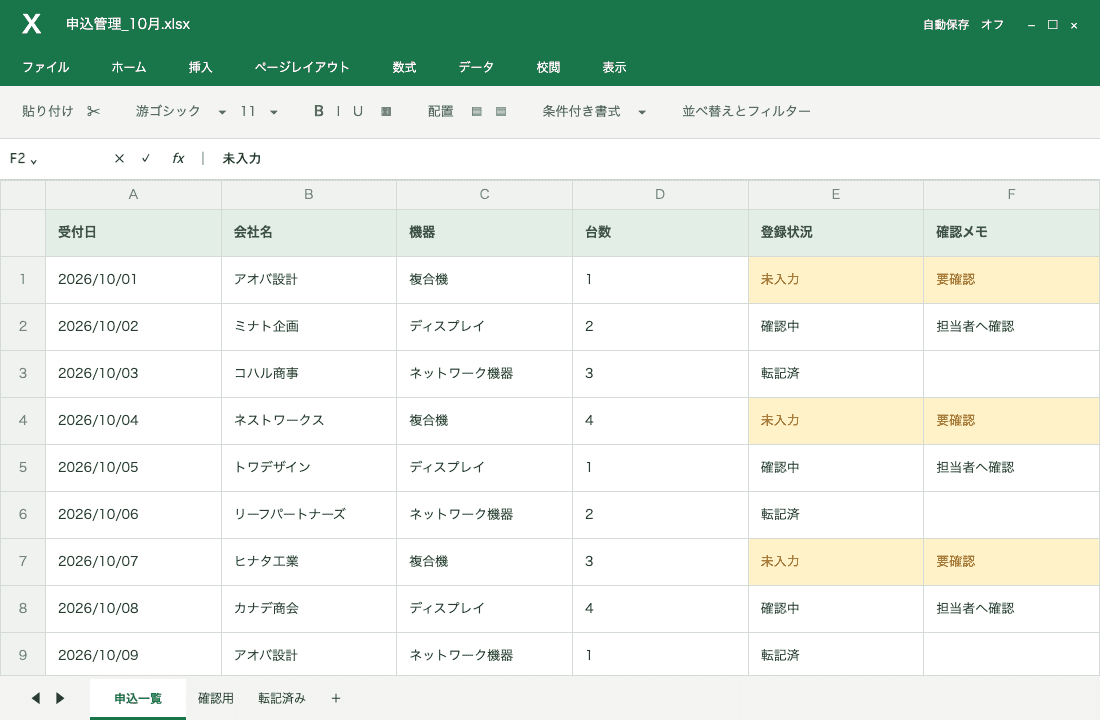Select the 会社名 header cell
The image size is (1100, 720).
pyautogui.click(x=309, y=232)
